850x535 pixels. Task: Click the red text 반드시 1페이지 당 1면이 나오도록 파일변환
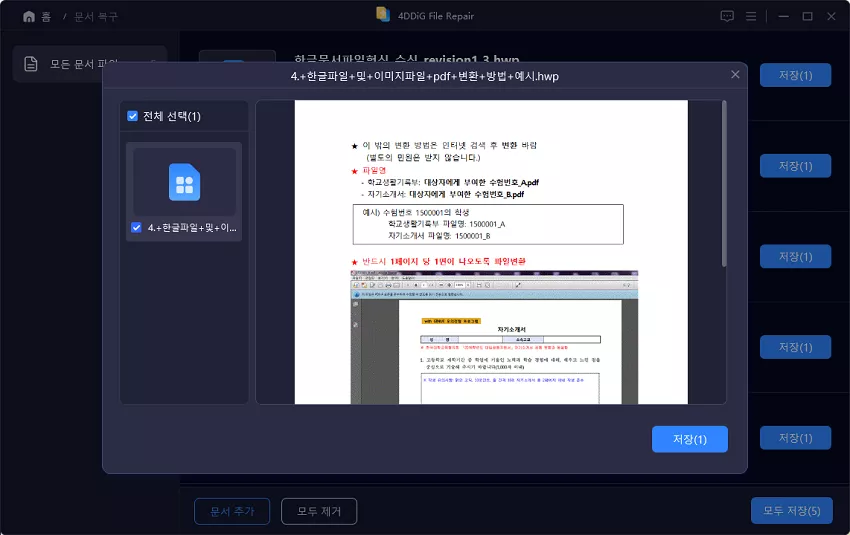(x=444, y=261)
